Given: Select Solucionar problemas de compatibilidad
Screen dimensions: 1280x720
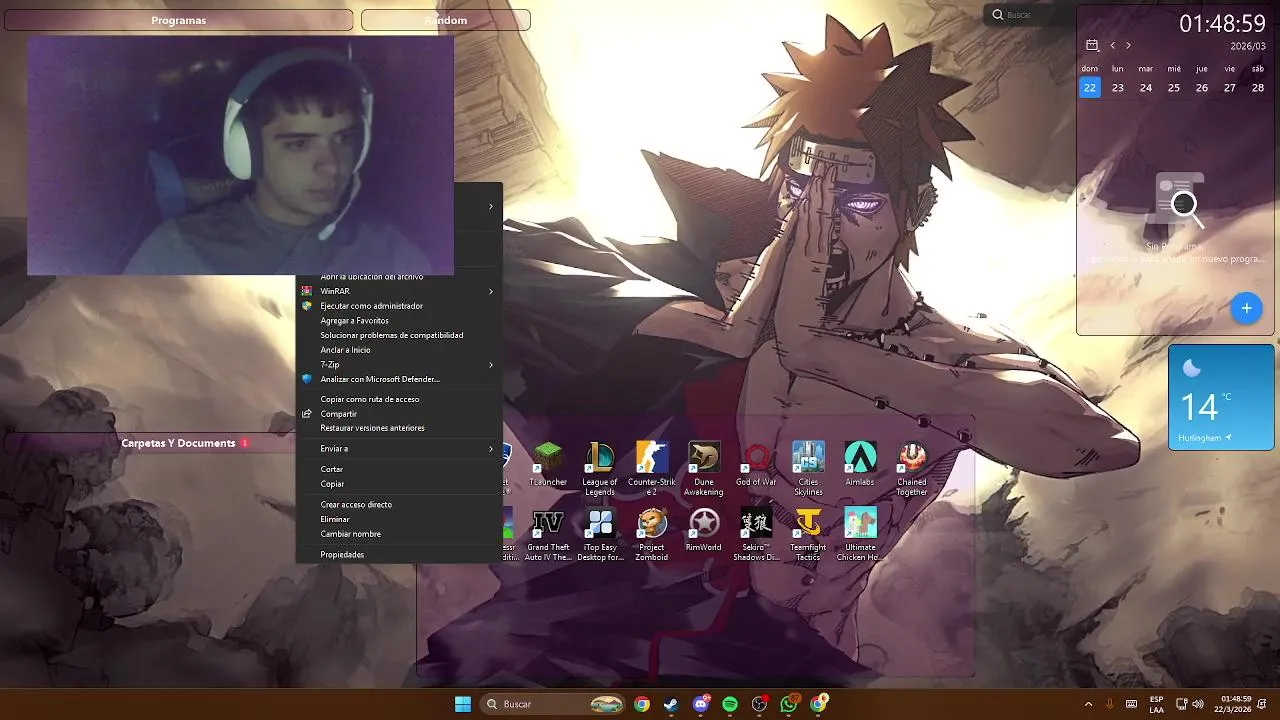Looking at the screenshot, I should click(x=399, y=335).
